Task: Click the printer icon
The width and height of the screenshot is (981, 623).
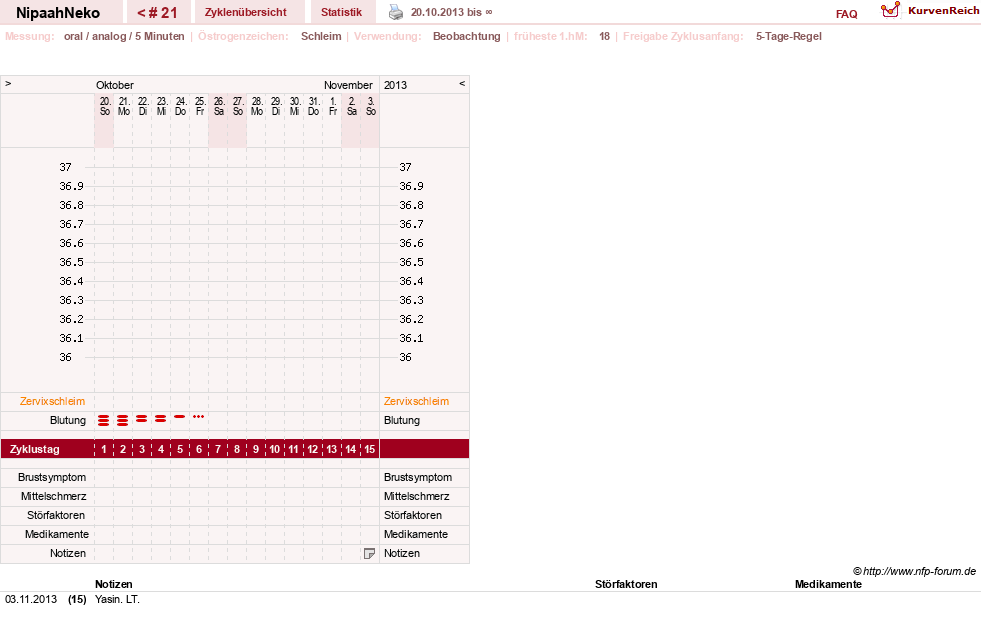Action: click(395, 12)
